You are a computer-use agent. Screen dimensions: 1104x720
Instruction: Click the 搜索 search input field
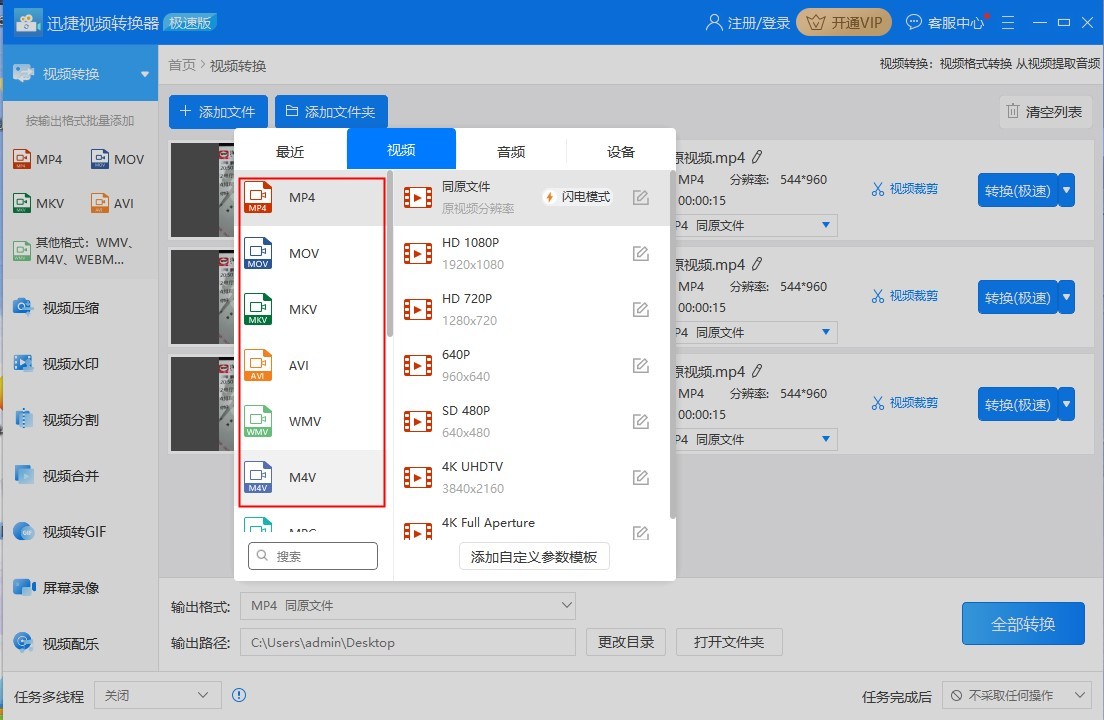[313, 555]
